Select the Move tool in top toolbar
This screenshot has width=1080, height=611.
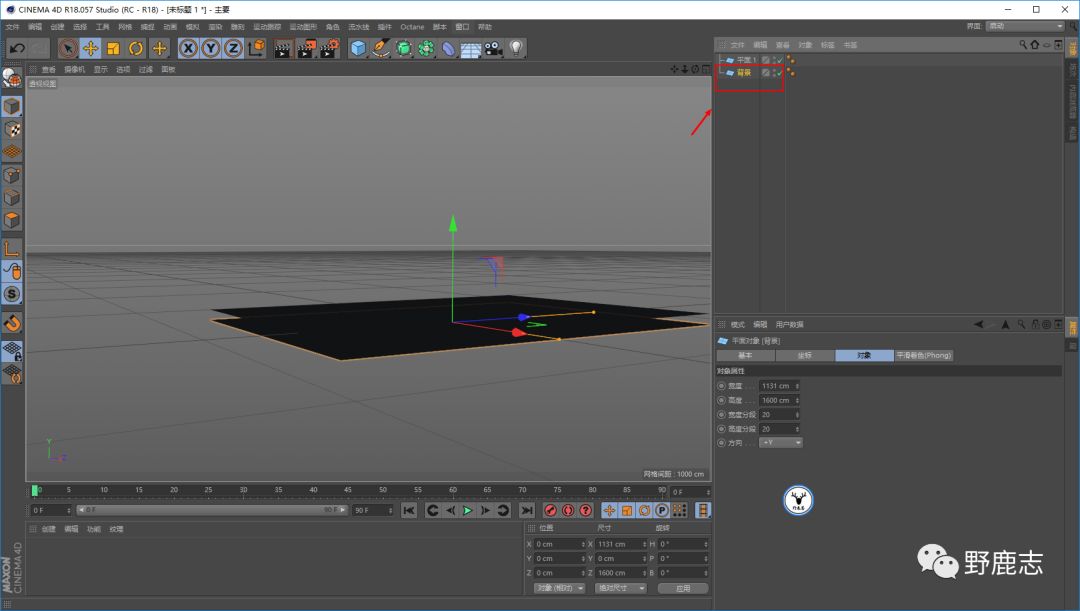(90, 48)
